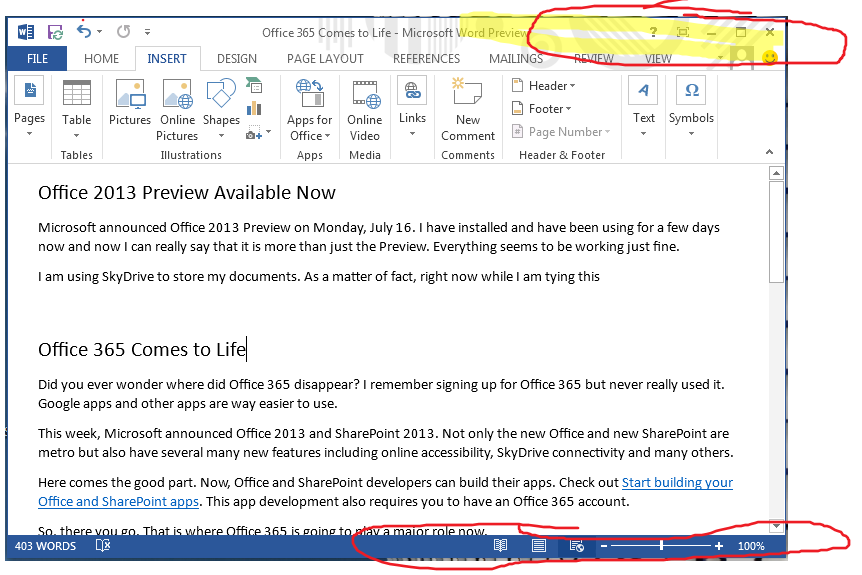
Task: Click the vertical scrollbar up arrow
Action: click(x=776, y=174)
